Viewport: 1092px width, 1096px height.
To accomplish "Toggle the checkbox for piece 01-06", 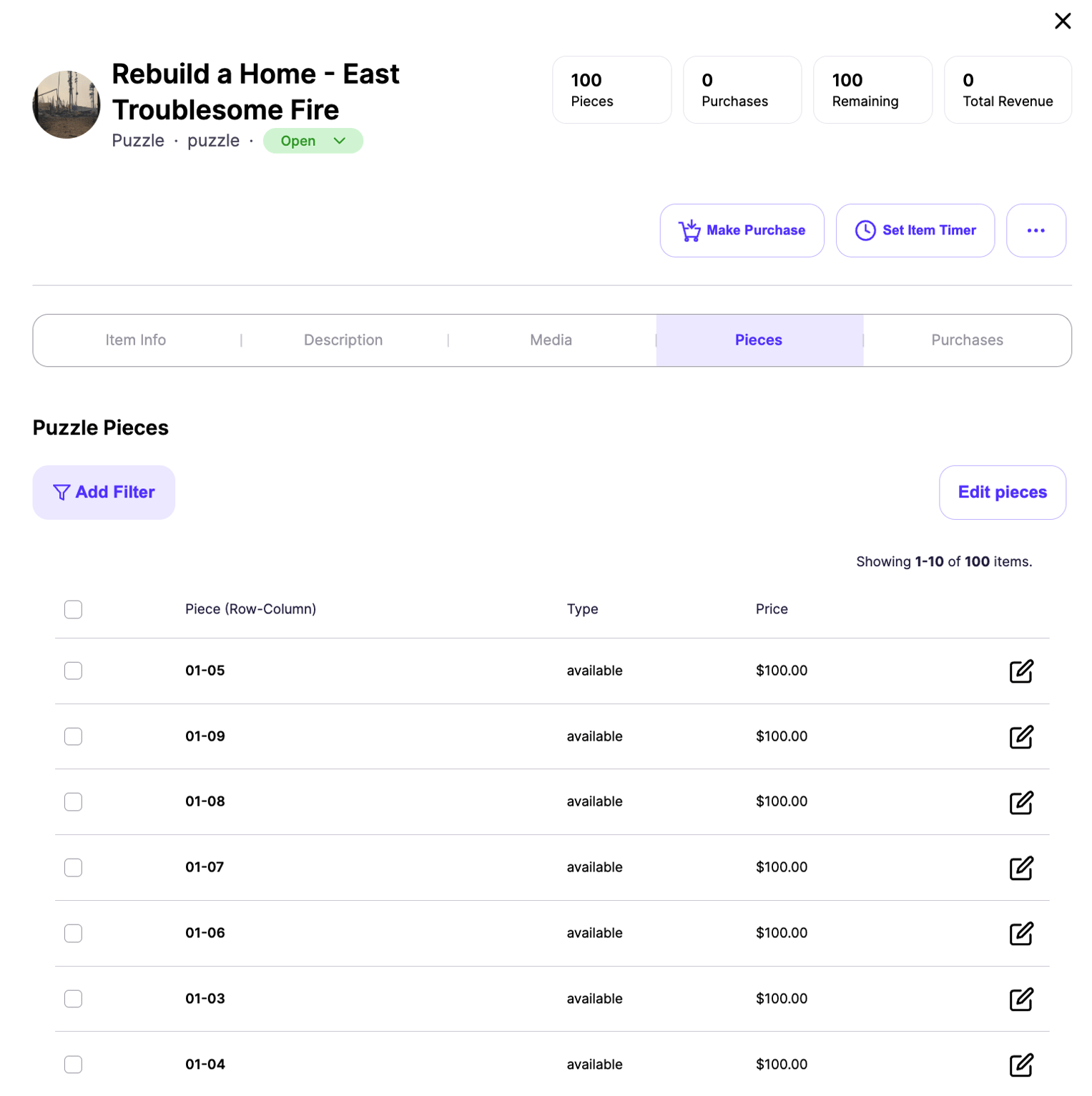I will tap(73, 933).
